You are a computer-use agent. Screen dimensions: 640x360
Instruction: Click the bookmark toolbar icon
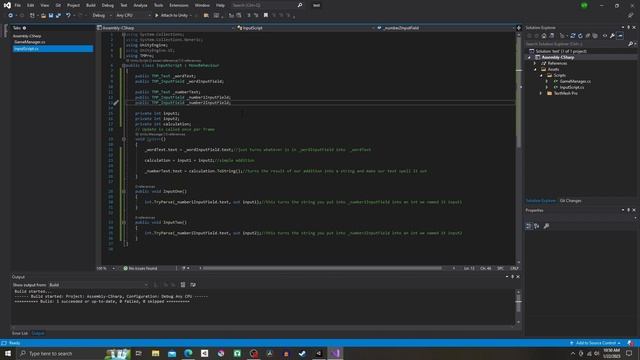[266, 16]
